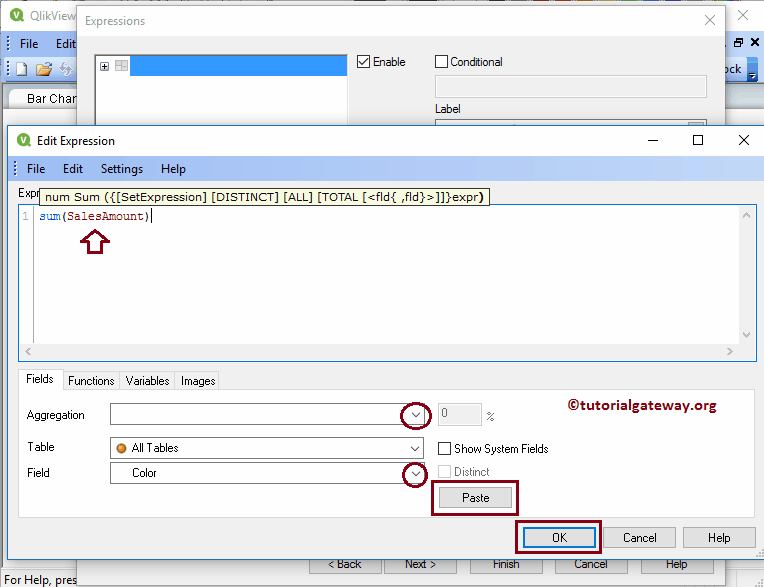Click the New document icon in QlikView toolbar

pyautogui.click(x=21, y=69)
